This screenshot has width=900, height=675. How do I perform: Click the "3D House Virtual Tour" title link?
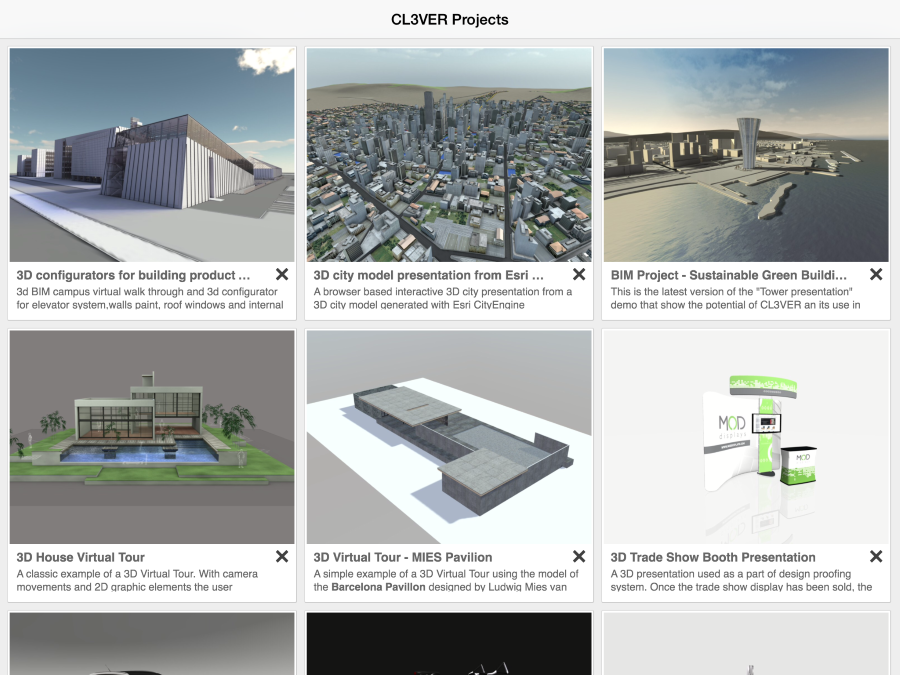point(80,557)
